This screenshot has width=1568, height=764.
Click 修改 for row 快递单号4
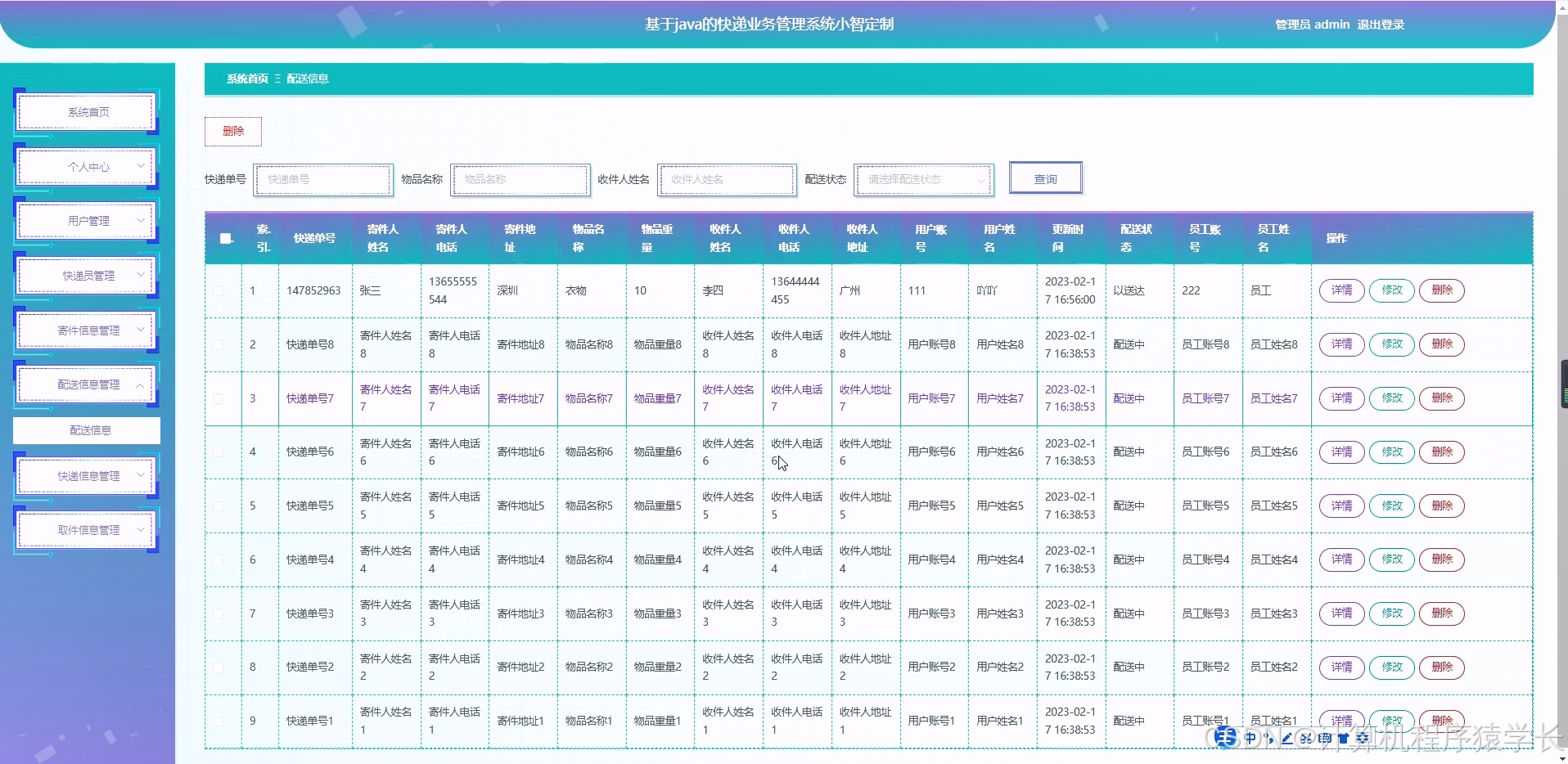pyautogui.click(x=1392, y=560)
